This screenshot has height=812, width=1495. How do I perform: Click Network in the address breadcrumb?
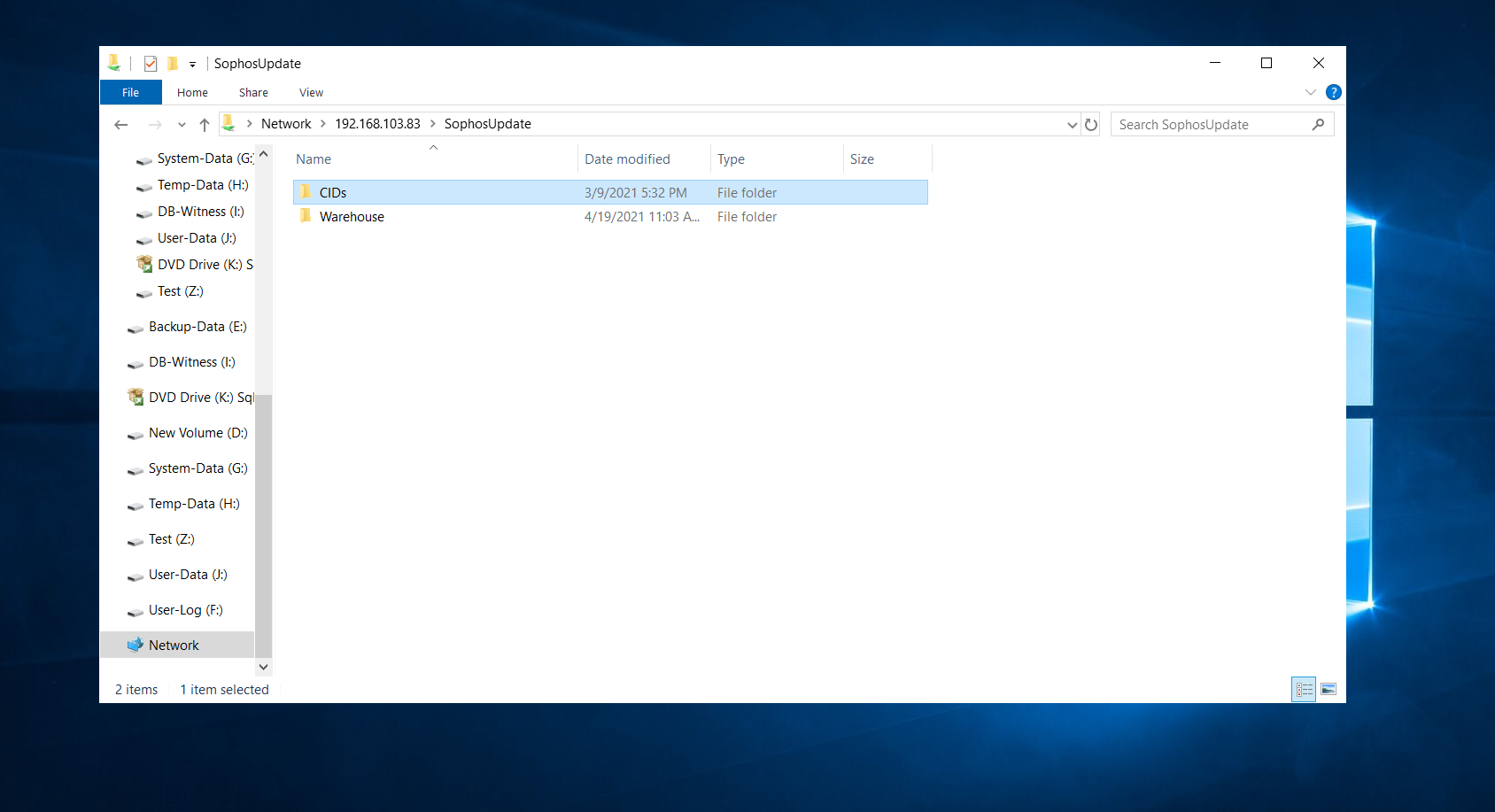coord(286,124)
